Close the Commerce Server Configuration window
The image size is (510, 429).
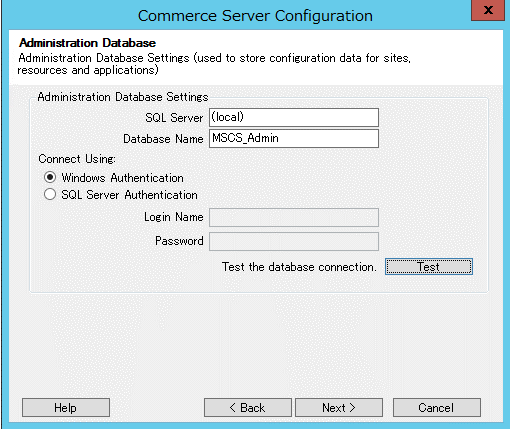click(x=488, y=10)
